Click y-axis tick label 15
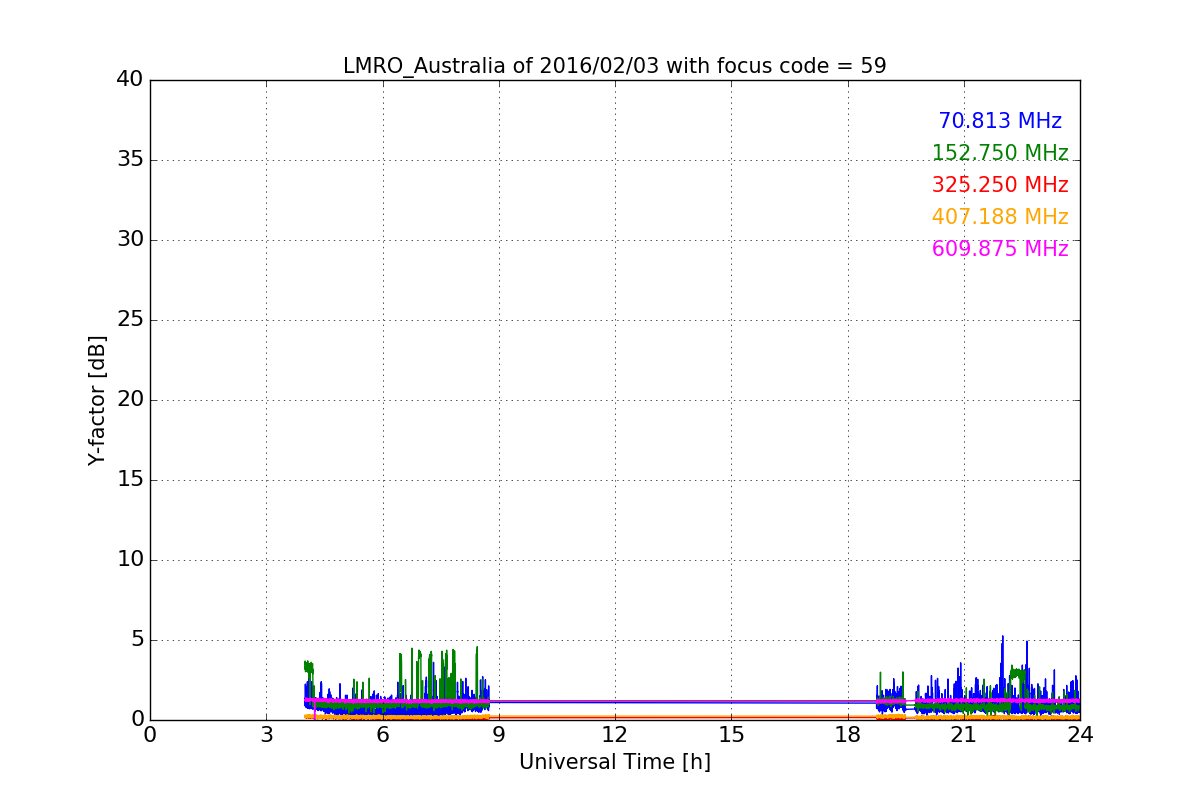The width and height of the screenshot is (1200, 800). point(130,480)
